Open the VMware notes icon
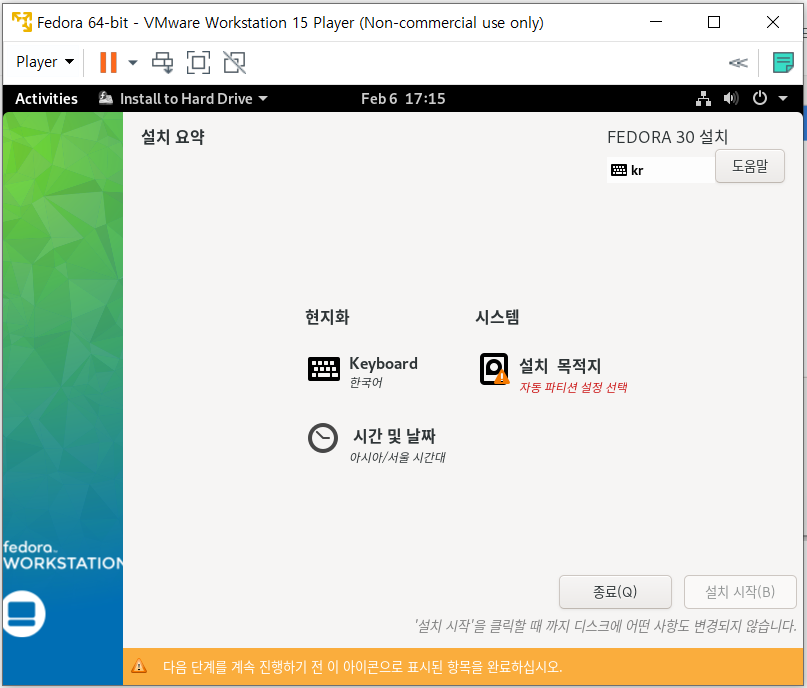 783,63
